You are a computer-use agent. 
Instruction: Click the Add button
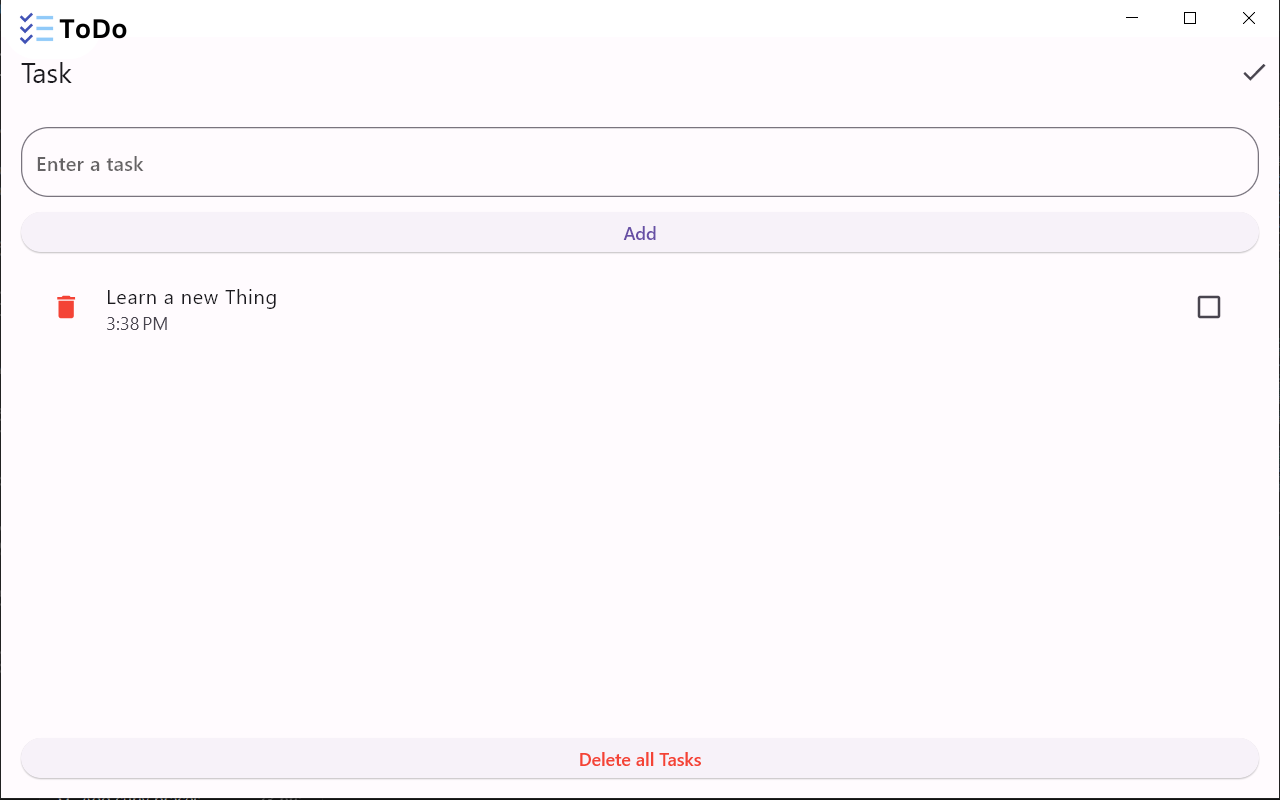tap(640, 233)
